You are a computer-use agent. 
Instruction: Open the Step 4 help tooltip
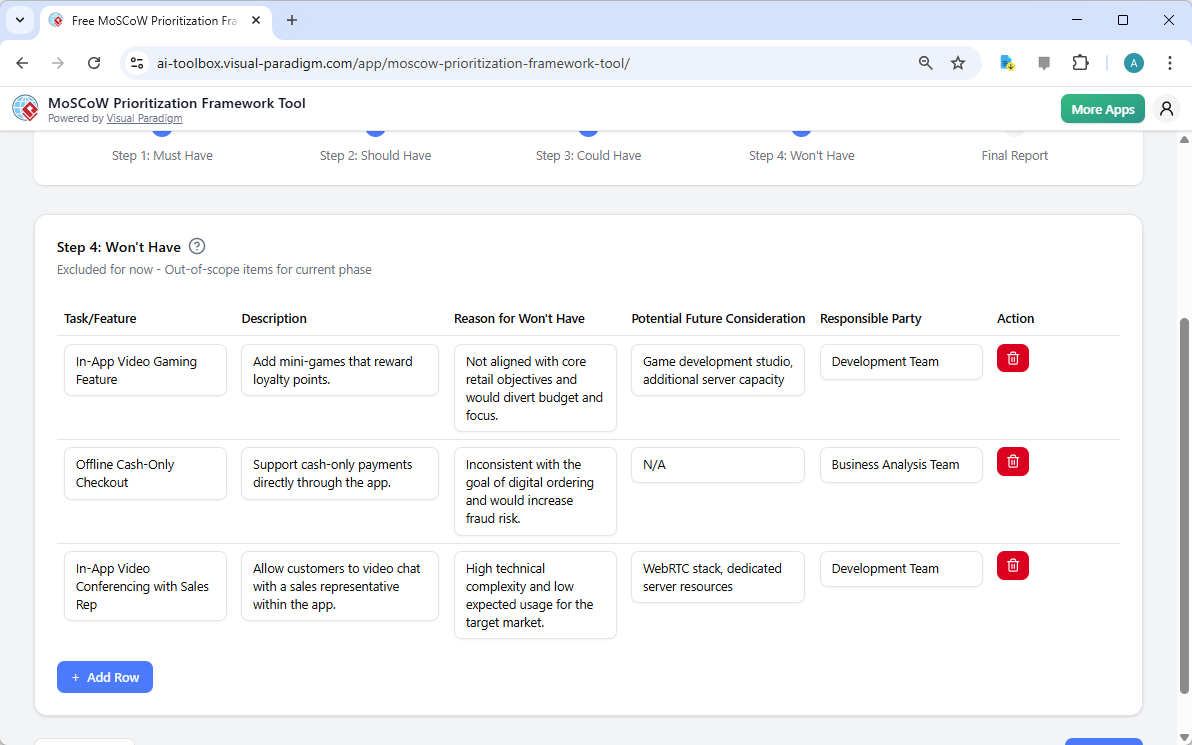click(197, 246)
